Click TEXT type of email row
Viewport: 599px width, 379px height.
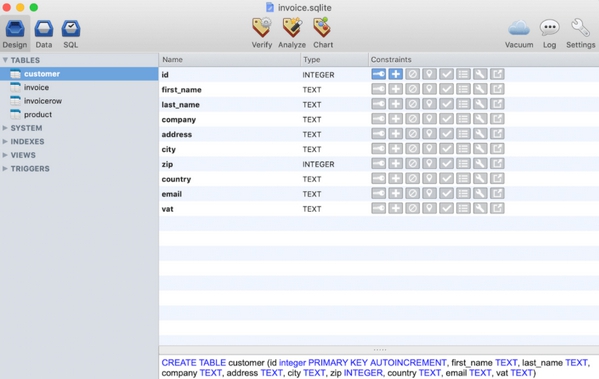(x=312, y=194)
